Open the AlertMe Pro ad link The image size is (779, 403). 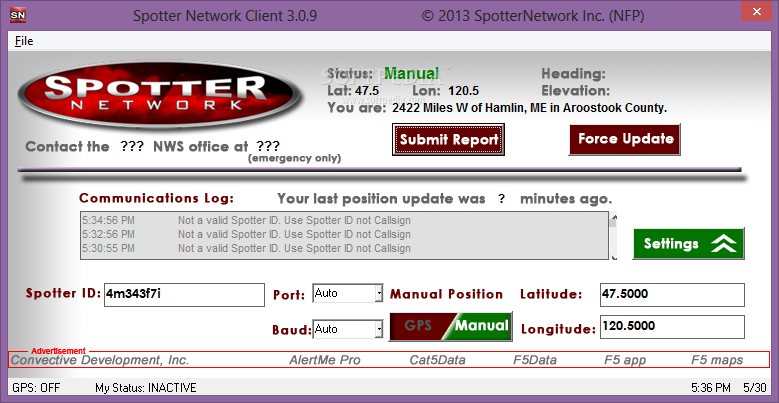coord(325,360)
